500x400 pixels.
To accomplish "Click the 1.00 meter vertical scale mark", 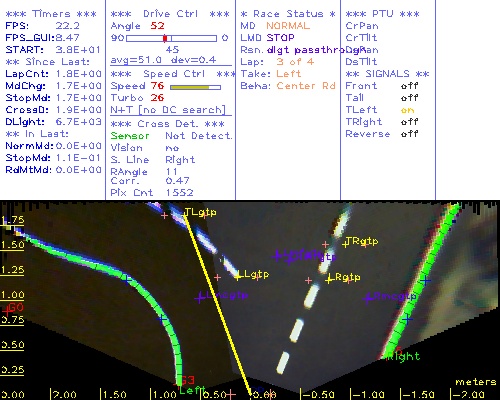I will pyautogui.click(x=12, y=295).
